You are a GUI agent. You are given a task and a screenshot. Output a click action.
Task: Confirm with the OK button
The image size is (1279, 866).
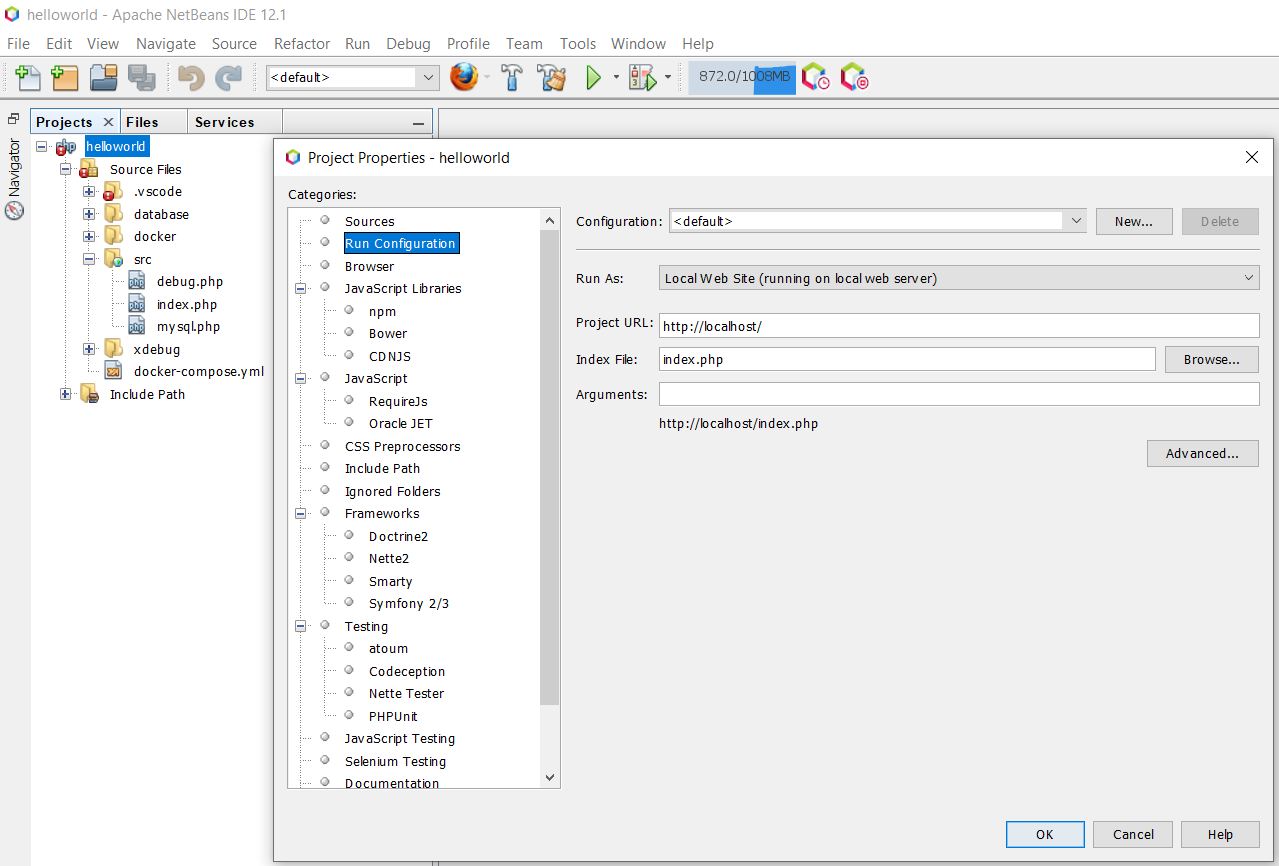pyautogui.click(x=1045, y=834)
